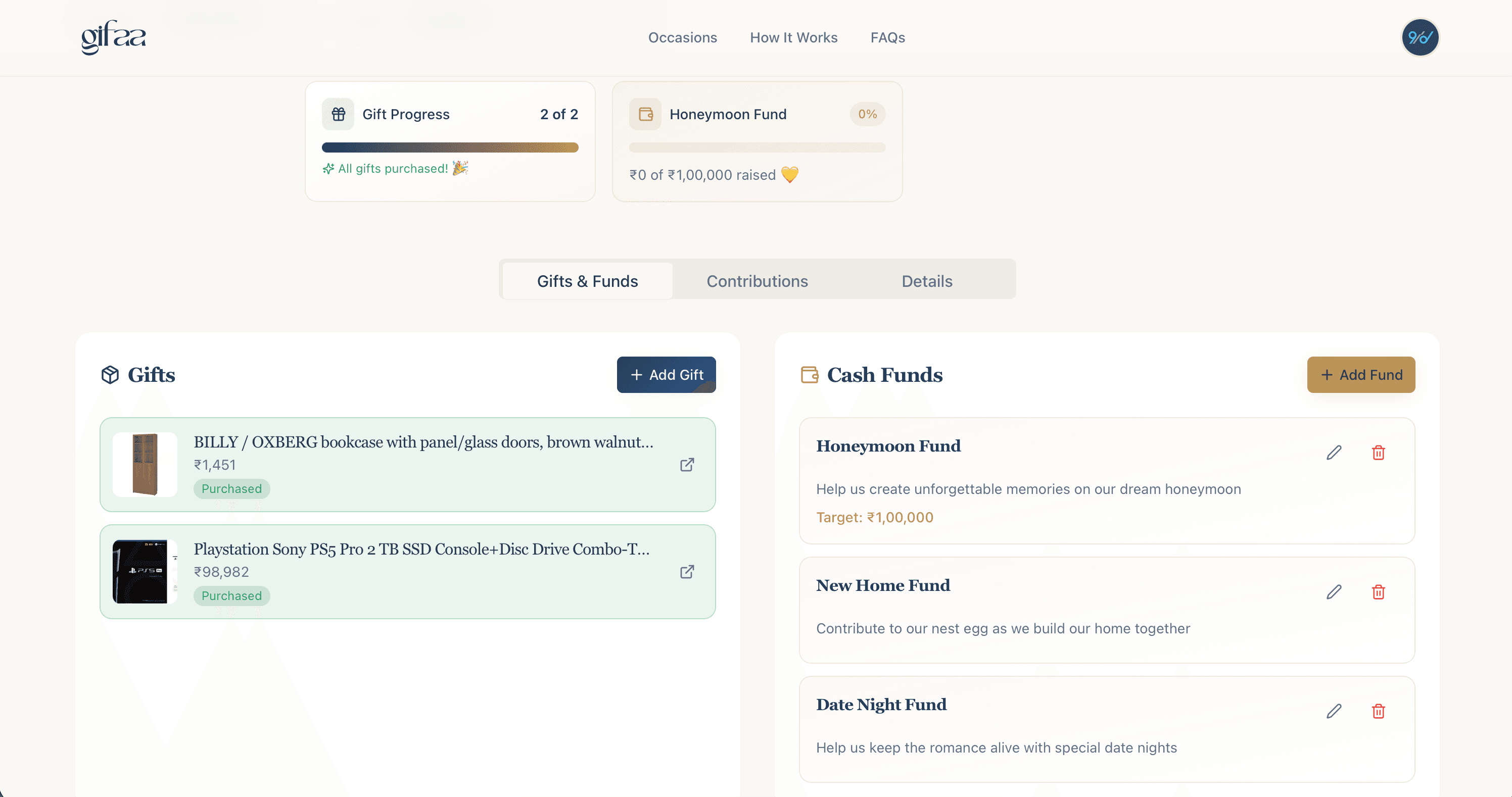Click the package icon beside Gifts heading

pyautogui.click(x=110, y=375)
